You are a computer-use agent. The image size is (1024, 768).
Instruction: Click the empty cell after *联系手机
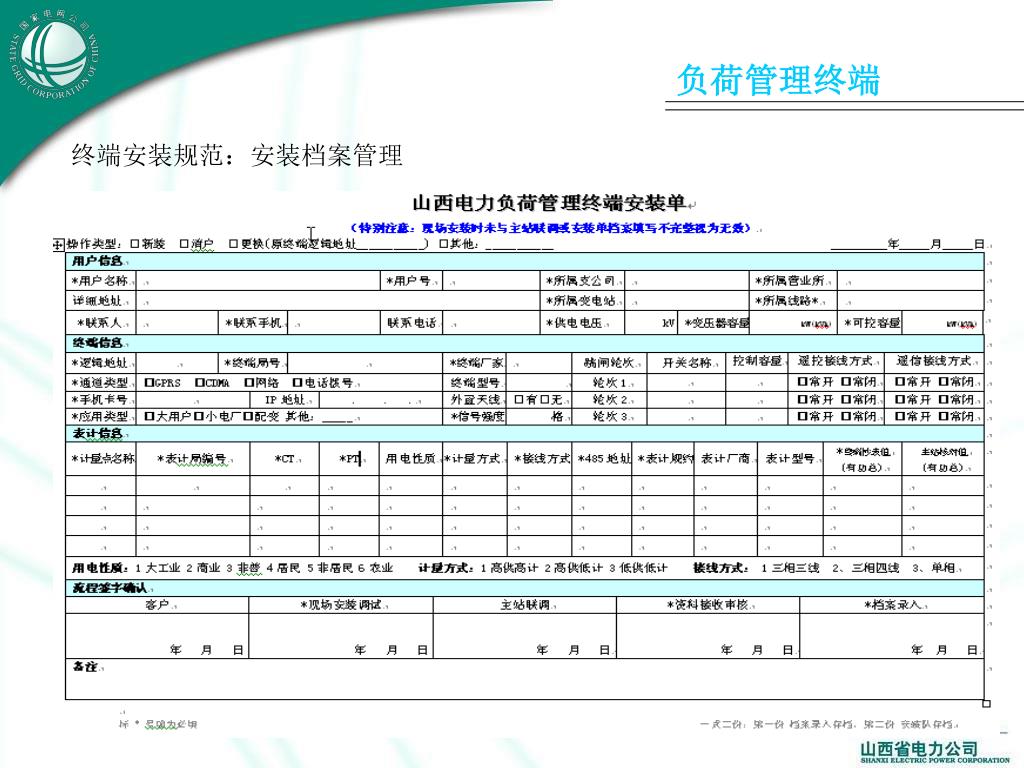tap(333, 323)
